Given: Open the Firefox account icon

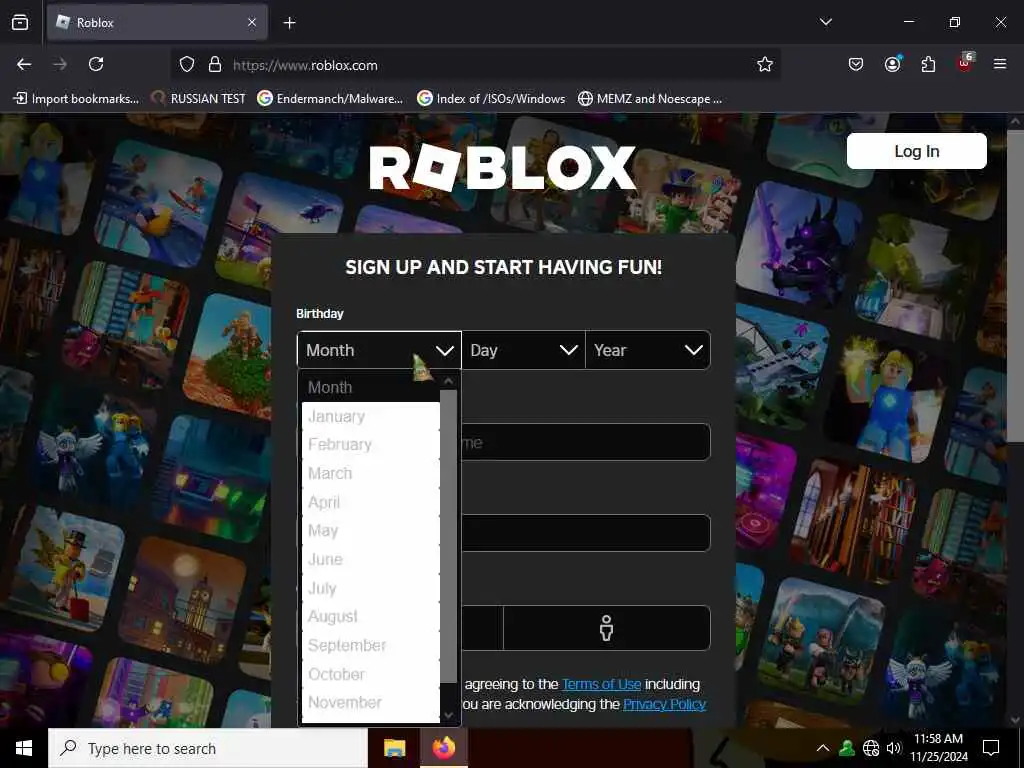Looking at the screenshot, I should tap(892, 64).
